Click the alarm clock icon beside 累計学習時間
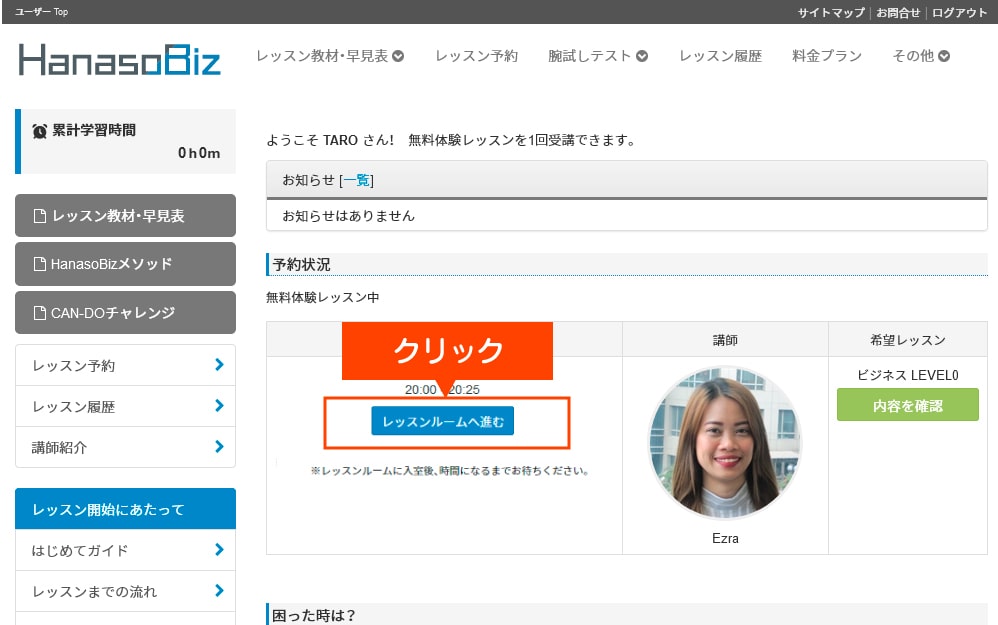998x625 pixels. pyautogui.click(x=39, y=131)
